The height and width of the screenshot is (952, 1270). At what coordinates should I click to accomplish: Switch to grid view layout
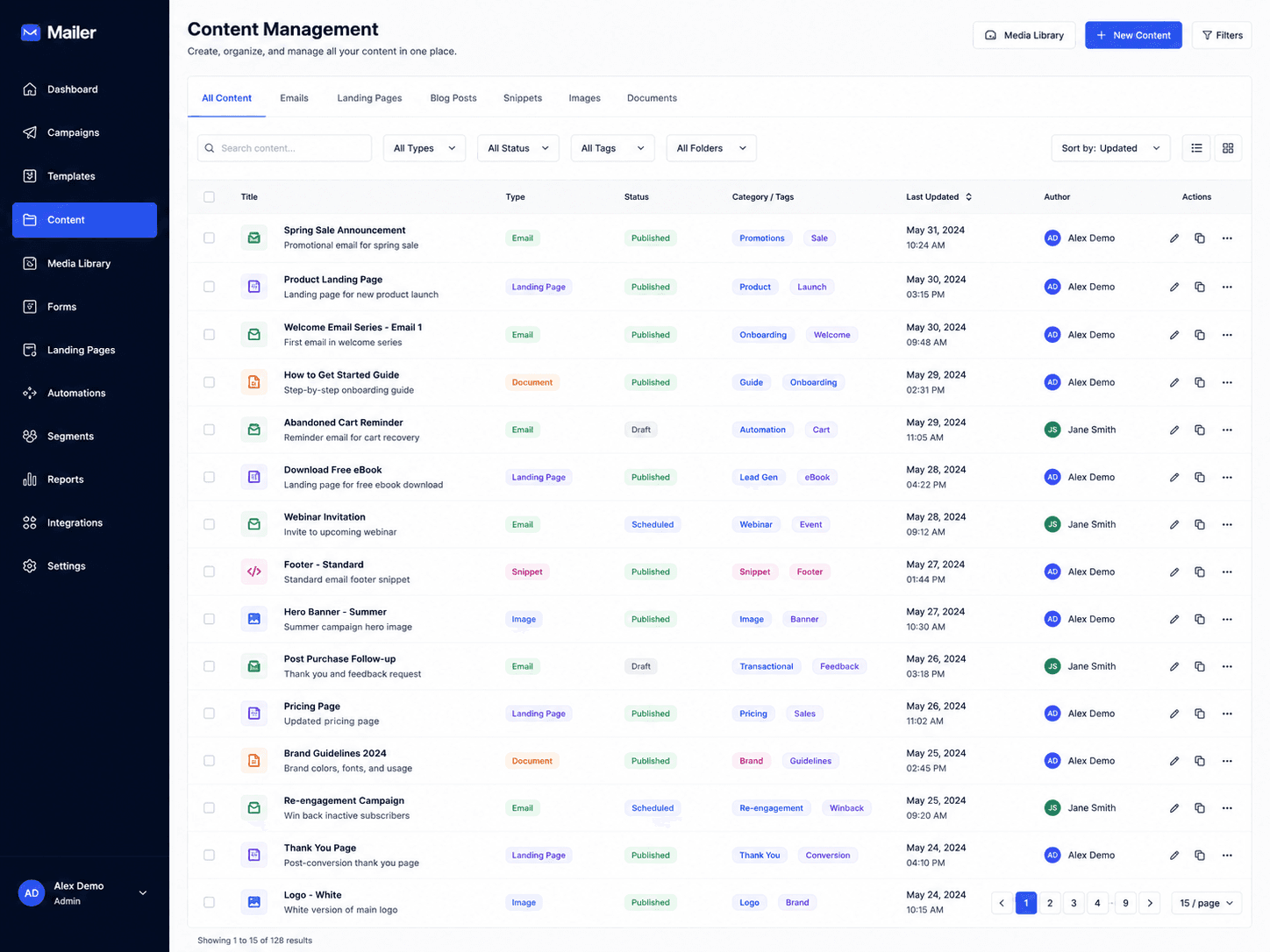pyautogui.click(x=1228, y=148)
